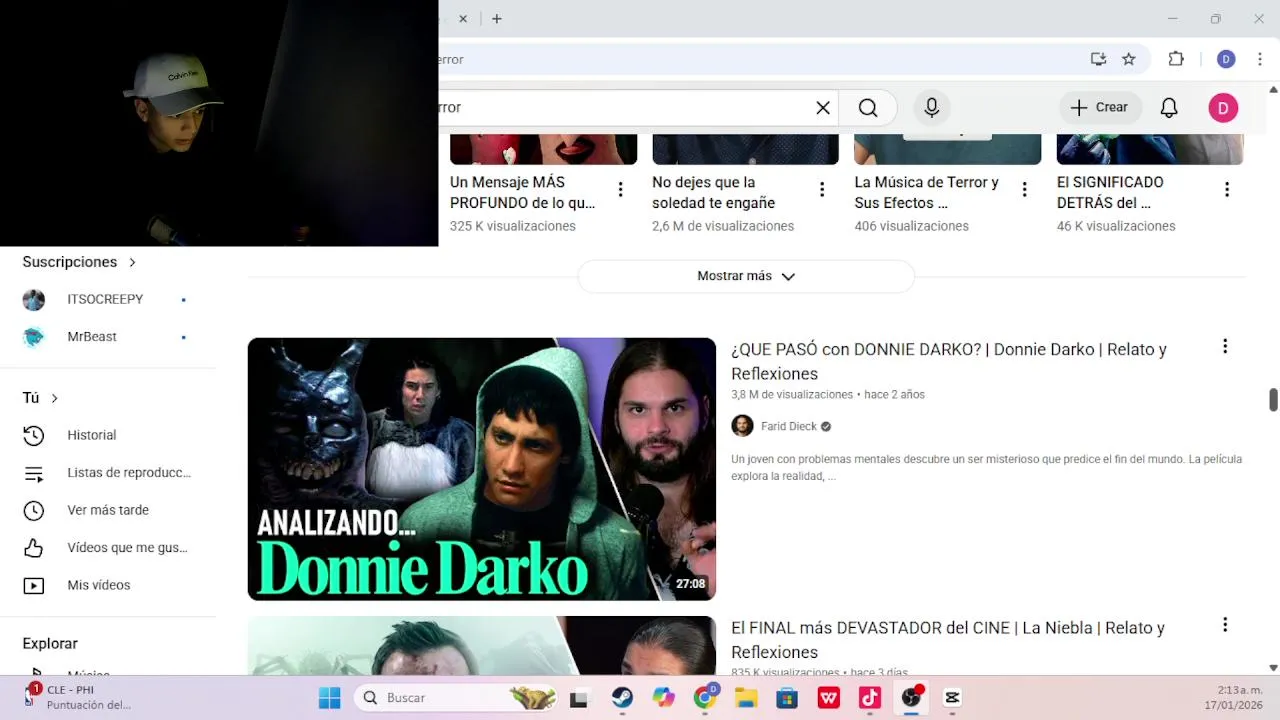
Task: Click the page vertical scrollbar thumb
Action: point(1273,399)
